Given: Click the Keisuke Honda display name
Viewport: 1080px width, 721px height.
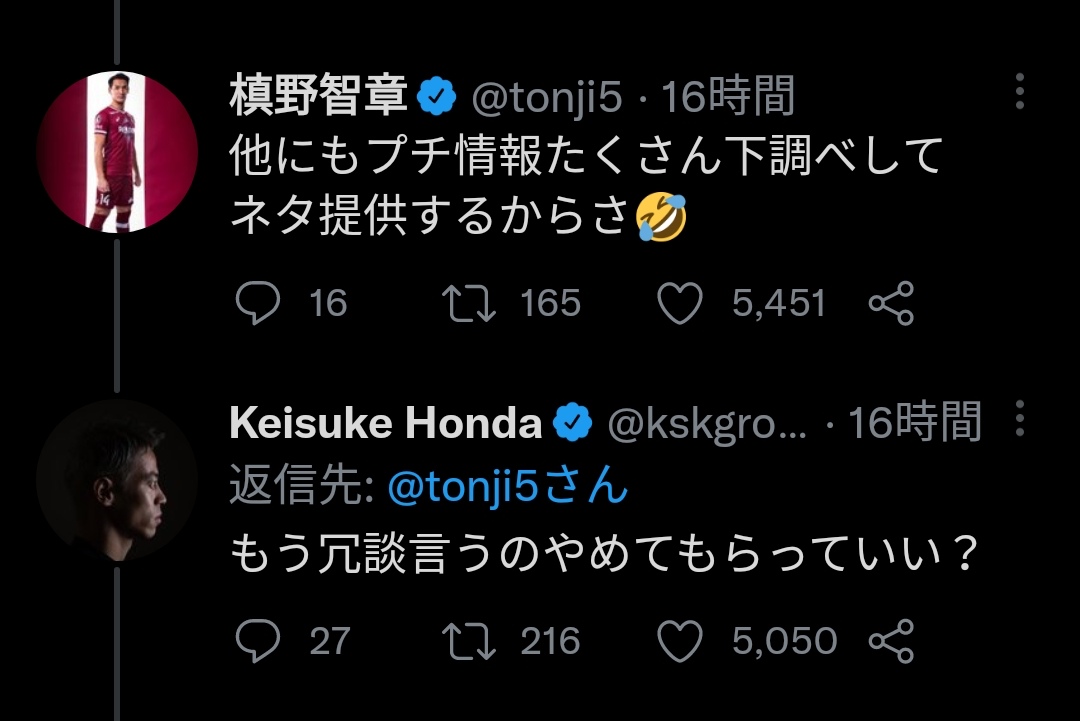Looking at the screenshot, I should click(385, 424).
